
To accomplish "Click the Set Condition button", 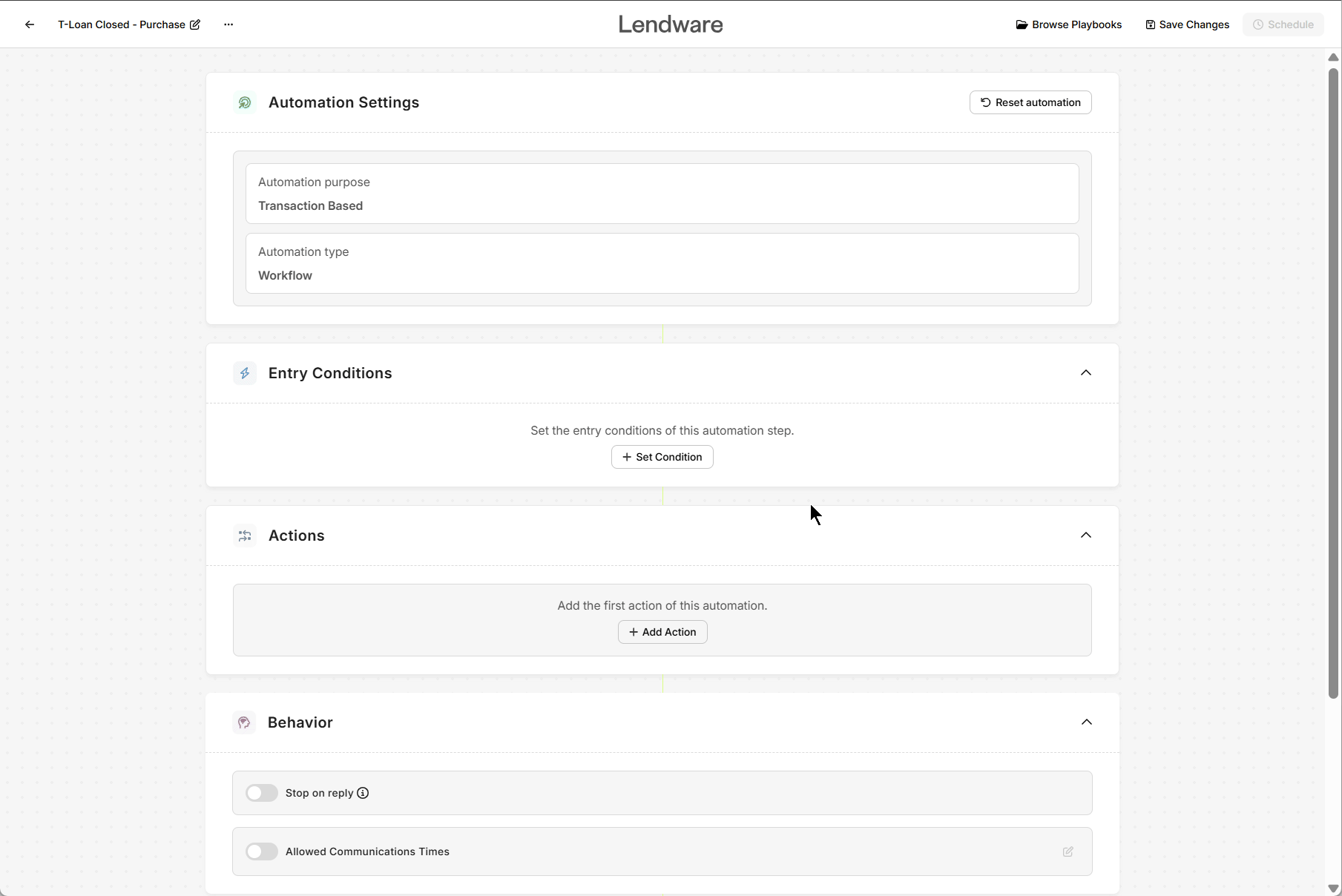I will tap(662, 457).
